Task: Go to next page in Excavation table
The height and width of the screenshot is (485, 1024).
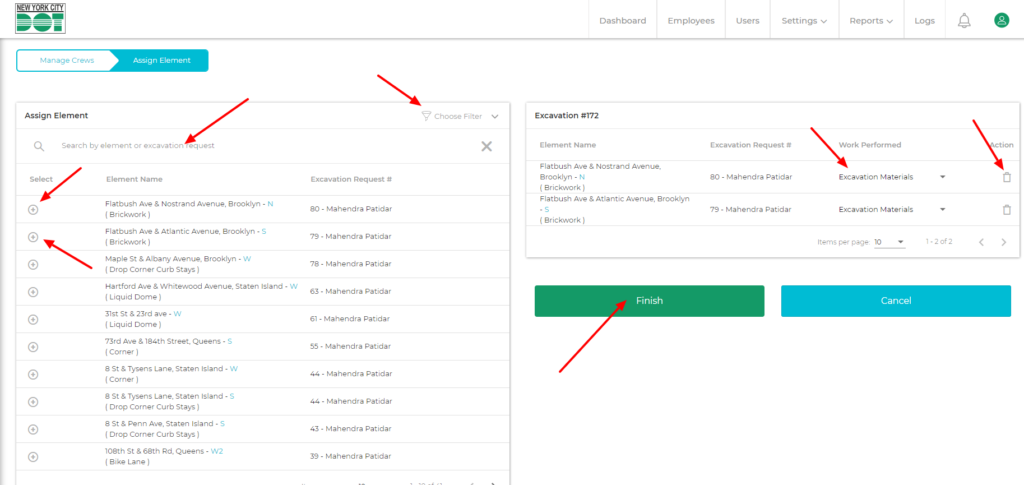Action: point(1004,242)
